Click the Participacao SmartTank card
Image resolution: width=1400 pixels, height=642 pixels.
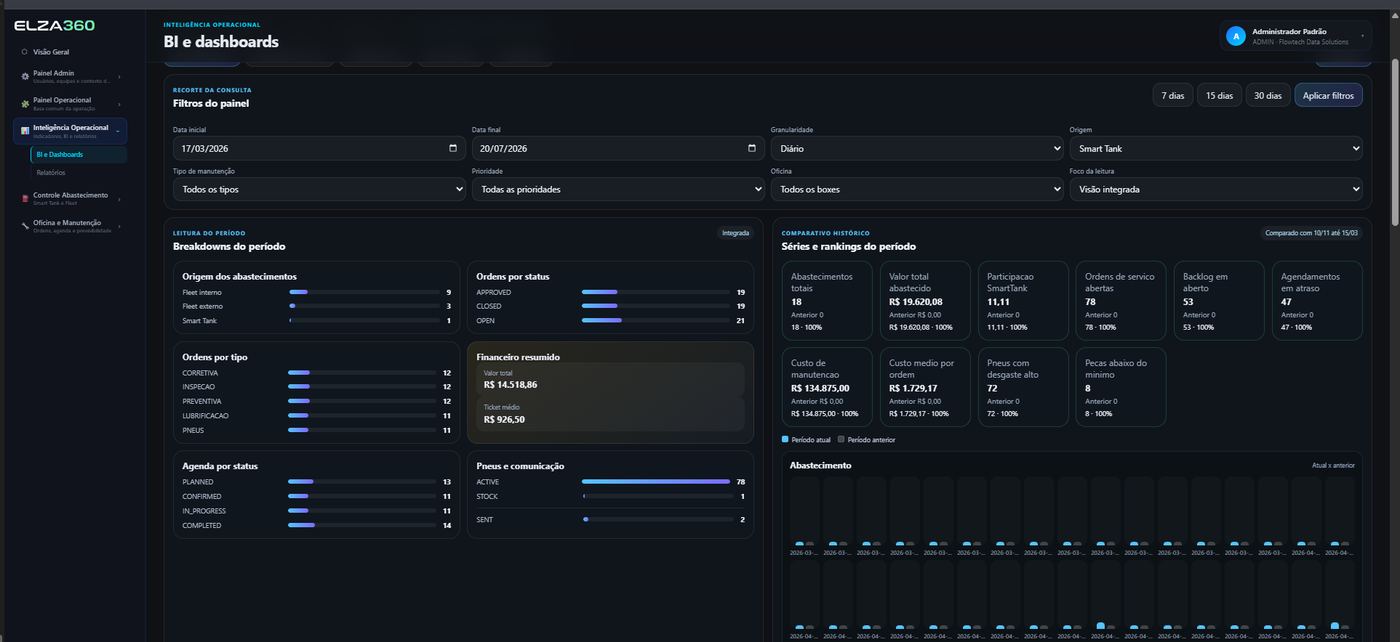(1023, 301)
